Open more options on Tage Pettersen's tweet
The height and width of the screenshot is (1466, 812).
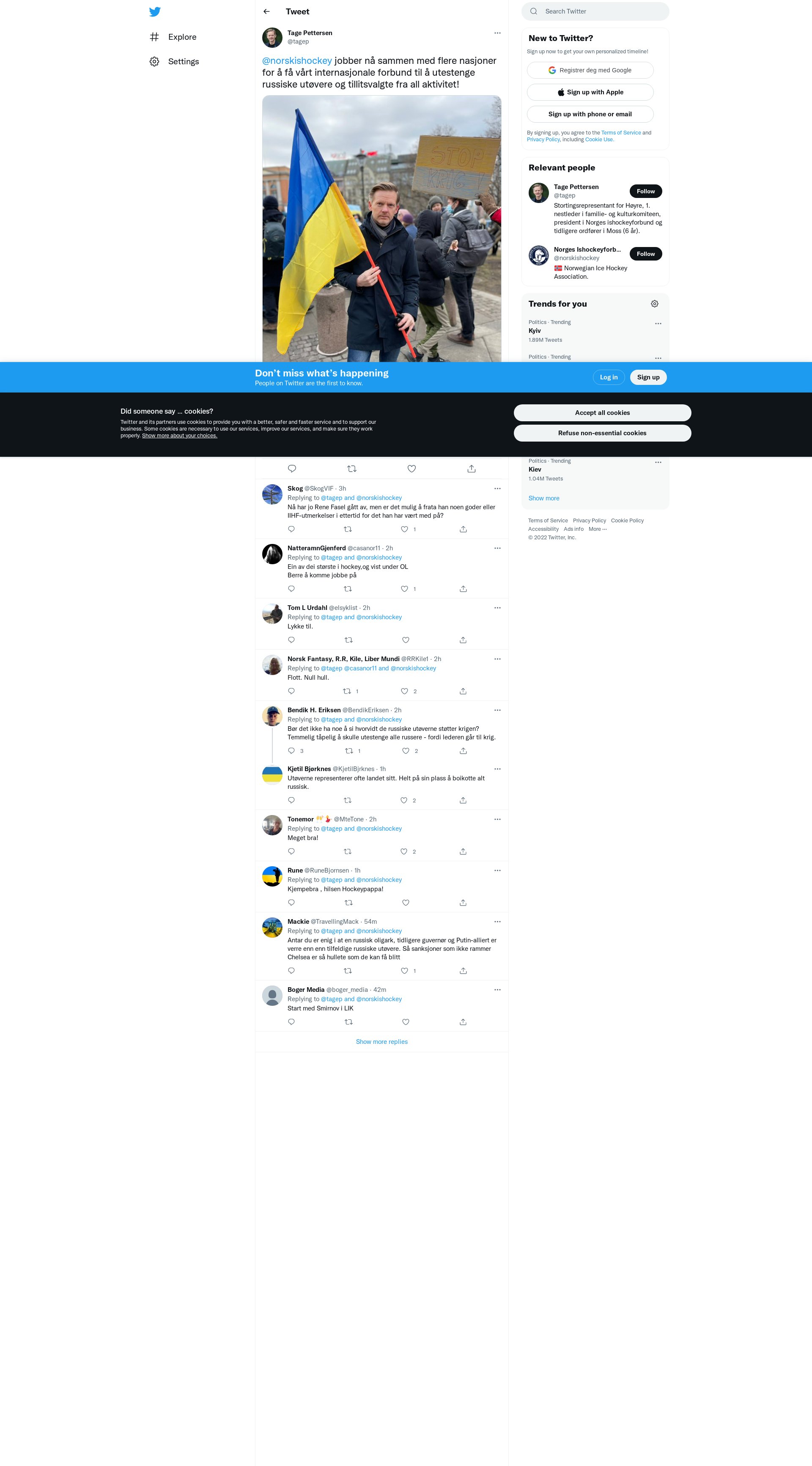tap(497, 33)
